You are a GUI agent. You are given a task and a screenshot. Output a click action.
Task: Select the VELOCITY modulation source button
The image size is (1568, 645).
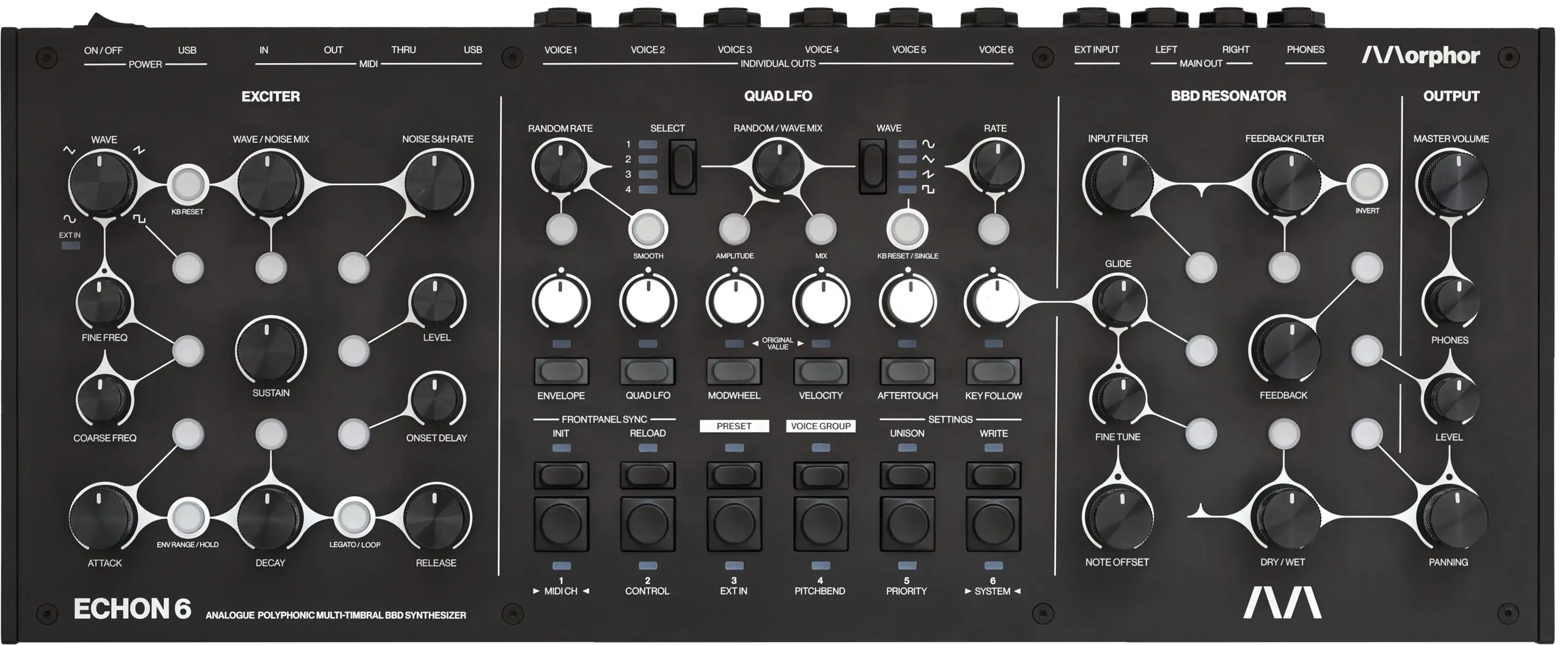(x=820, y=371)
